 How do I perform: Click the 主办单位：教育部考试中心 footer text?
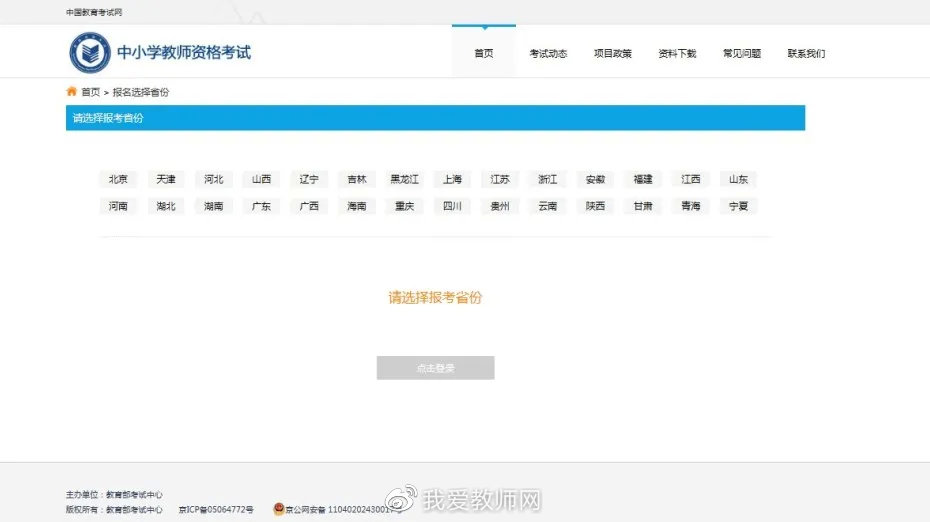[x=114, y=495]
